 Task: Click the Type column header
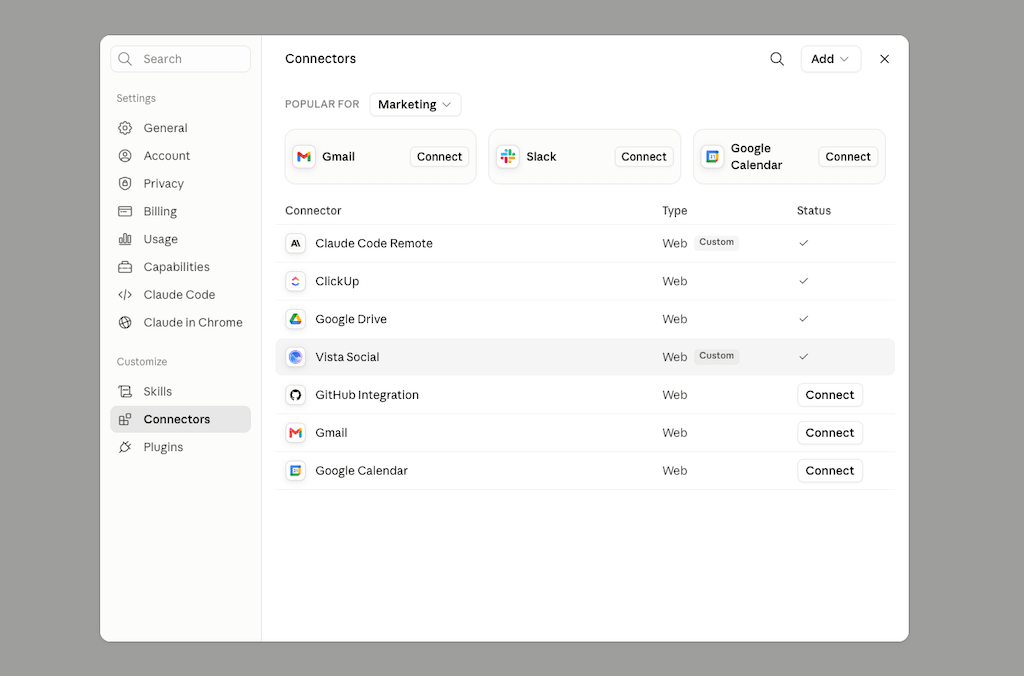pyautogui.click(x=675, y=211)
